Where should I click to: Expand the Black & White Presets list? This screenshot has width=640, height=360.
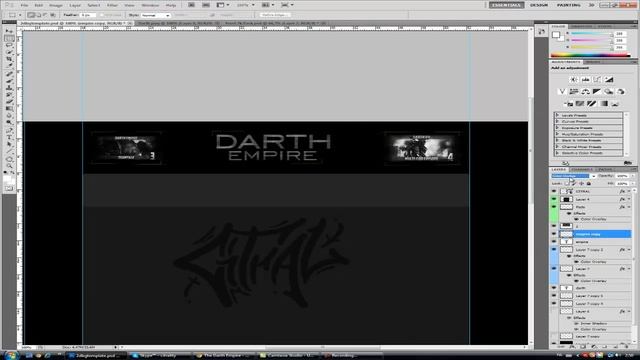pyautogui.click(x=558, y=140)
